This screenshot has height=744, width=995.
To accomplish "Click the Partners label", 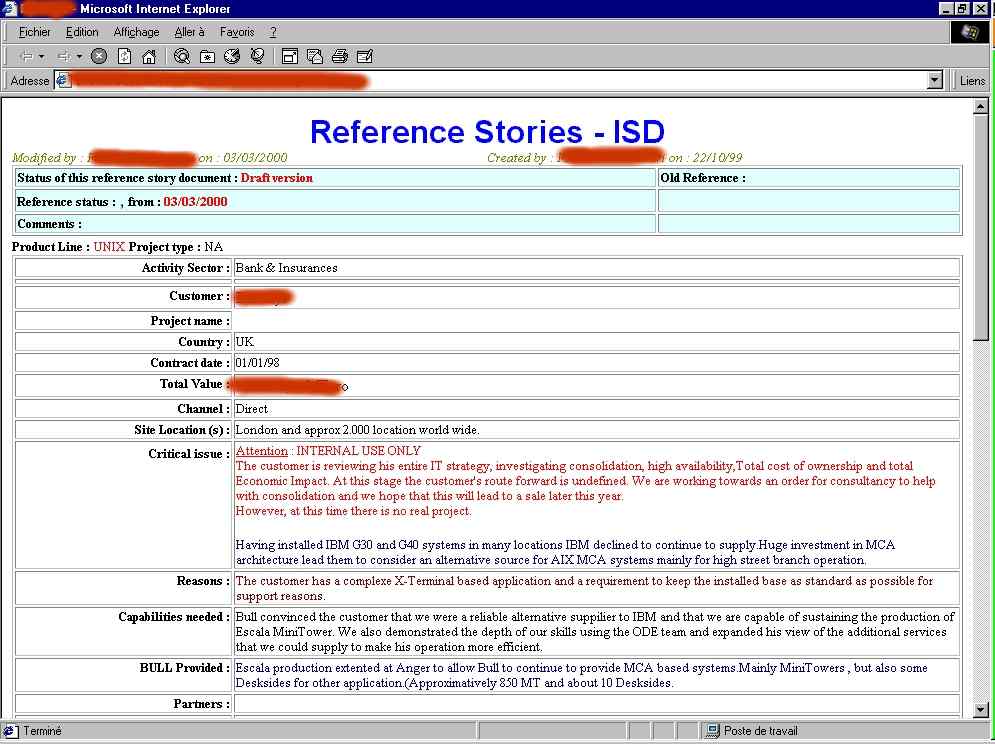I will pos(202,703).
